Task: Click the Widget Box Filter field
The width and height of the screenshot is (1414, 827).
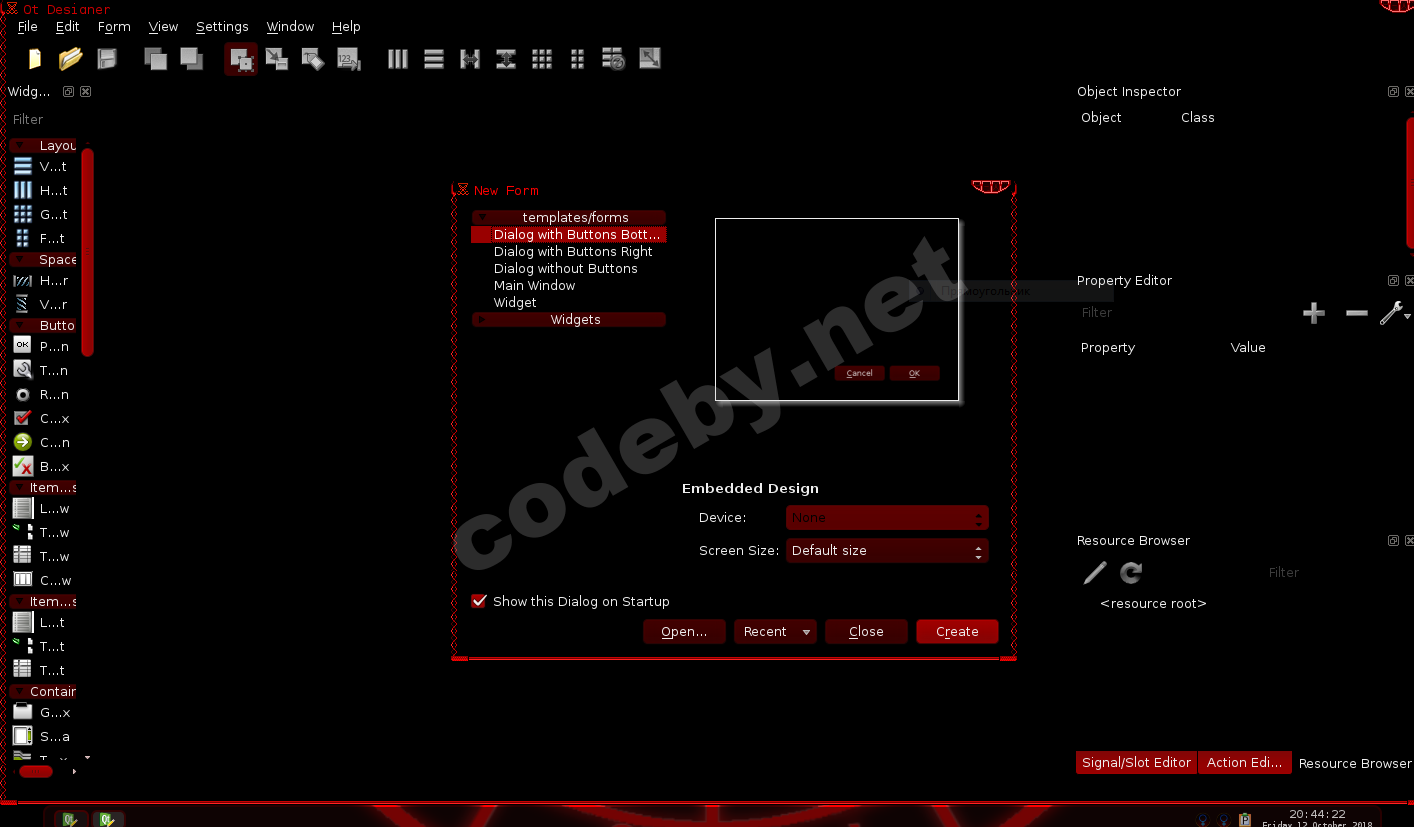Action: 50,120
